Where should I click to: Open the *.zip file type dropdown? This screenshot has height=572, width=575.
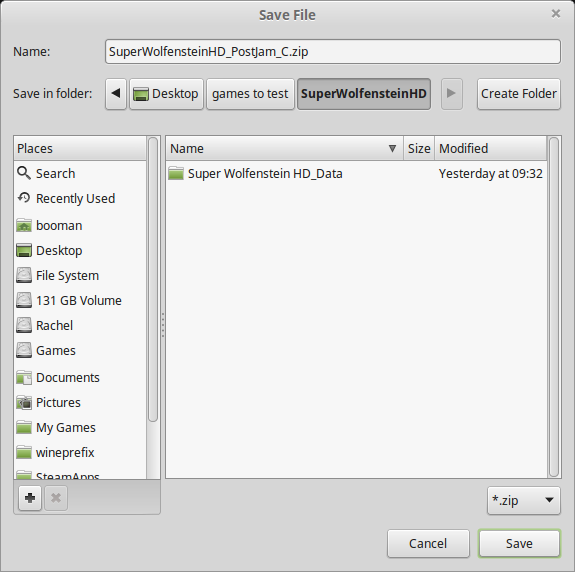[x=524, y=500]
